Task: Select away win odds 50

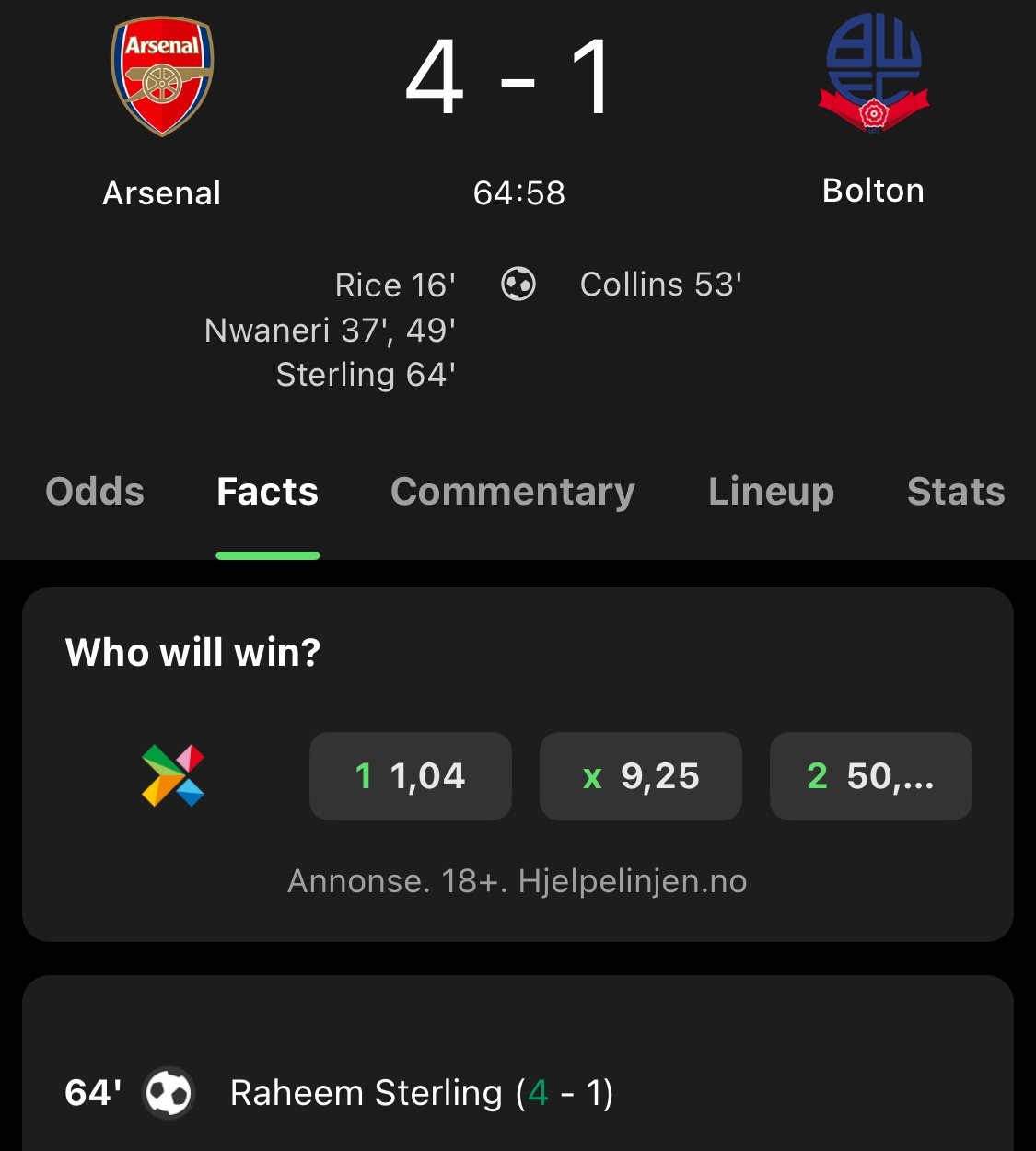Action: [870, 776]
